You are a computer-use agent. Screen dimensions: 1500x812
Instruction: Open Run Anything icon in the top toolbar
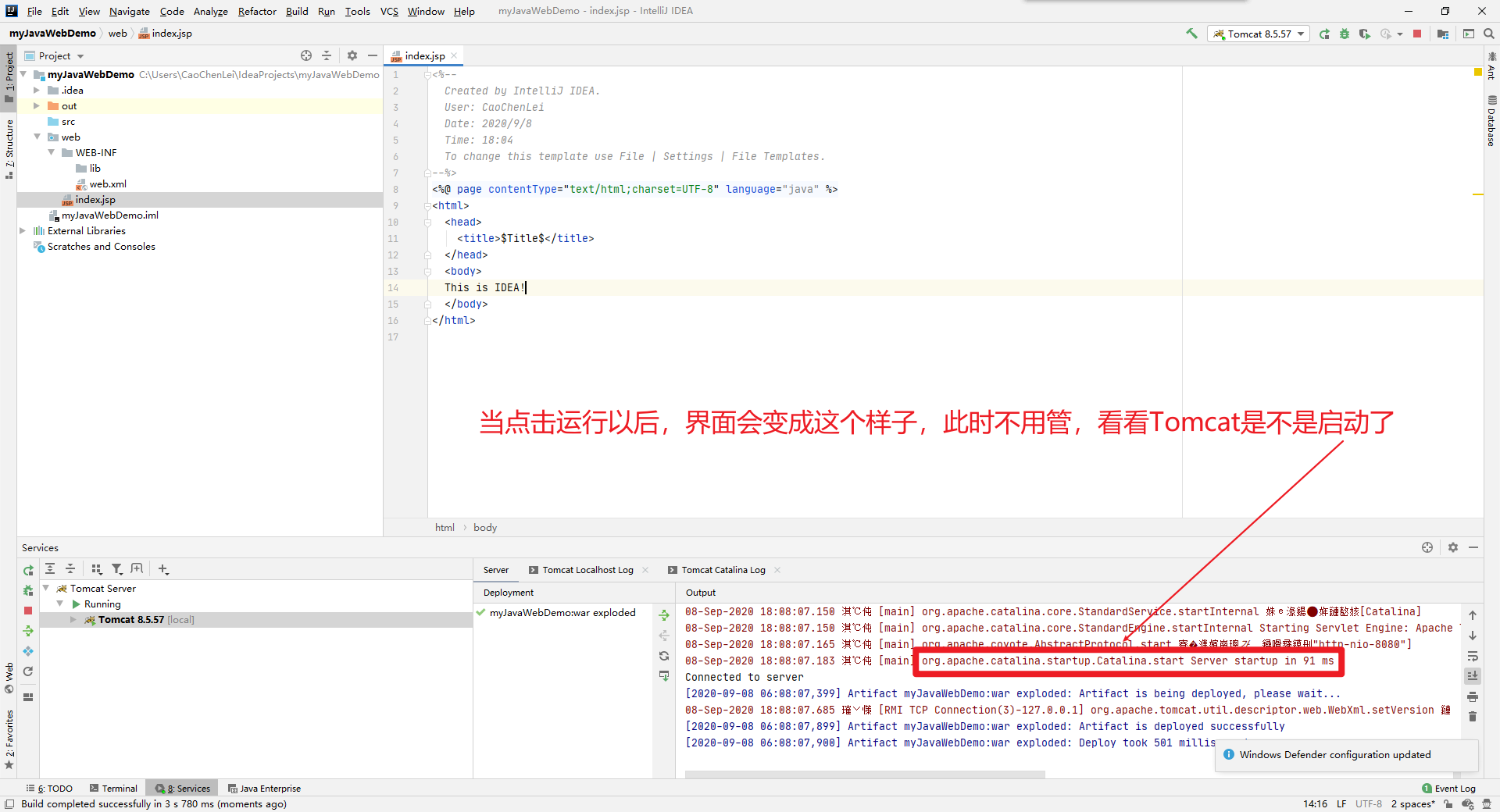[x=1469, y=34]
